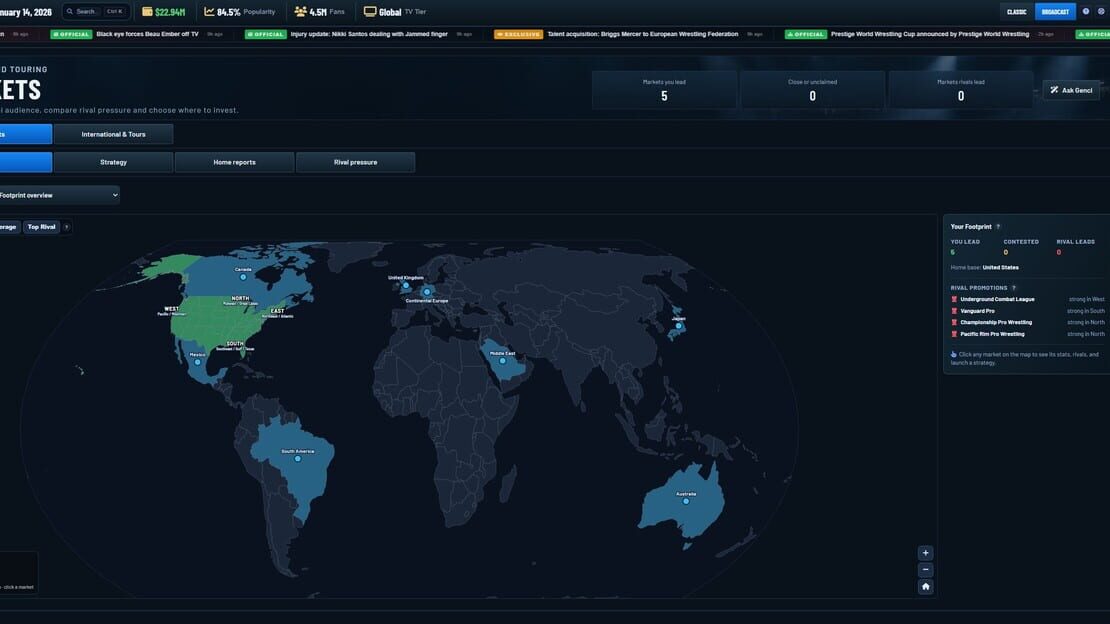
Task: Switch to Broadcast view mode
Action: tap(1055, 11)
